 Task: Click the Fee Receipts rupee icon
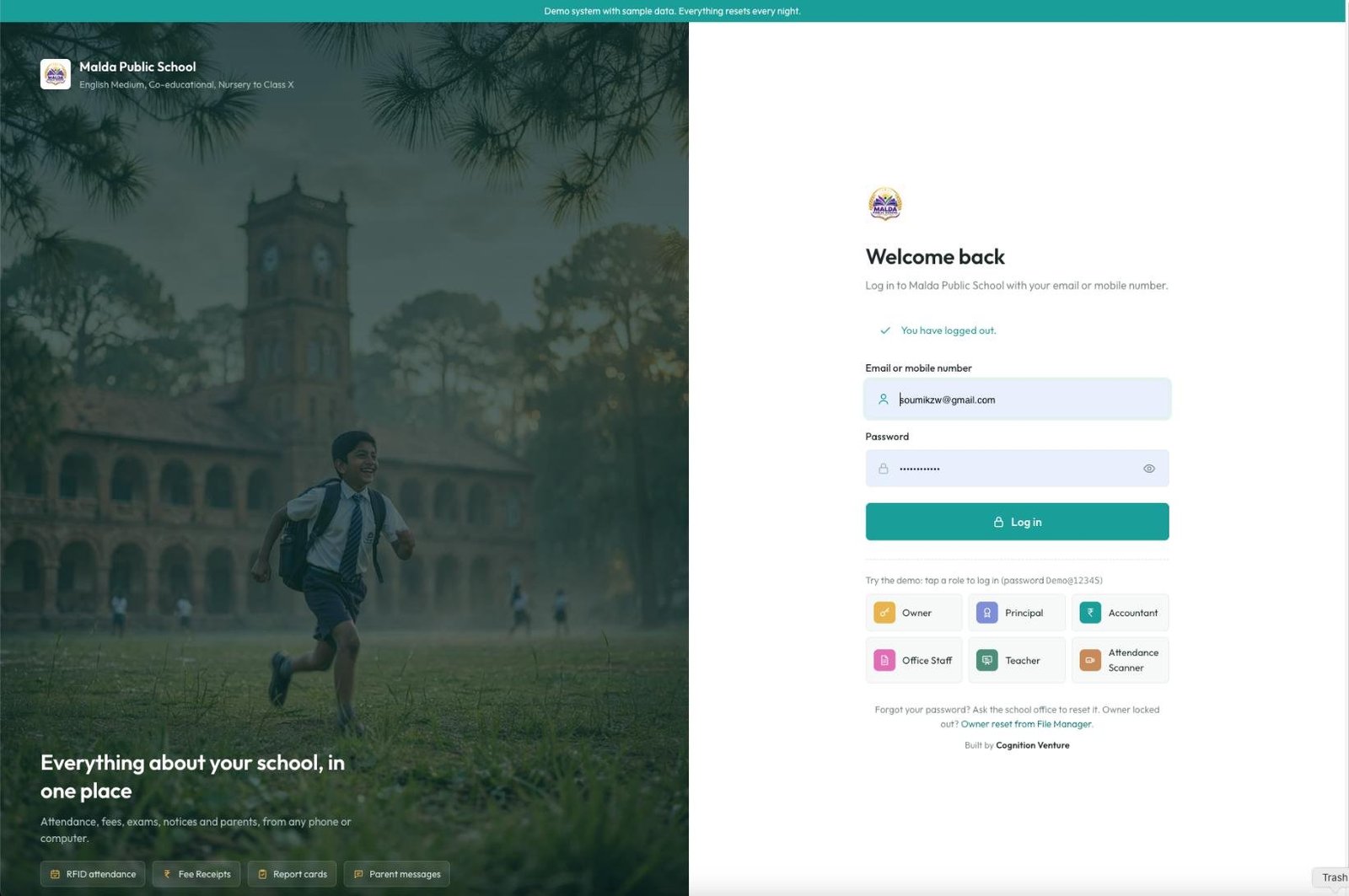click(x=167, y=874)
